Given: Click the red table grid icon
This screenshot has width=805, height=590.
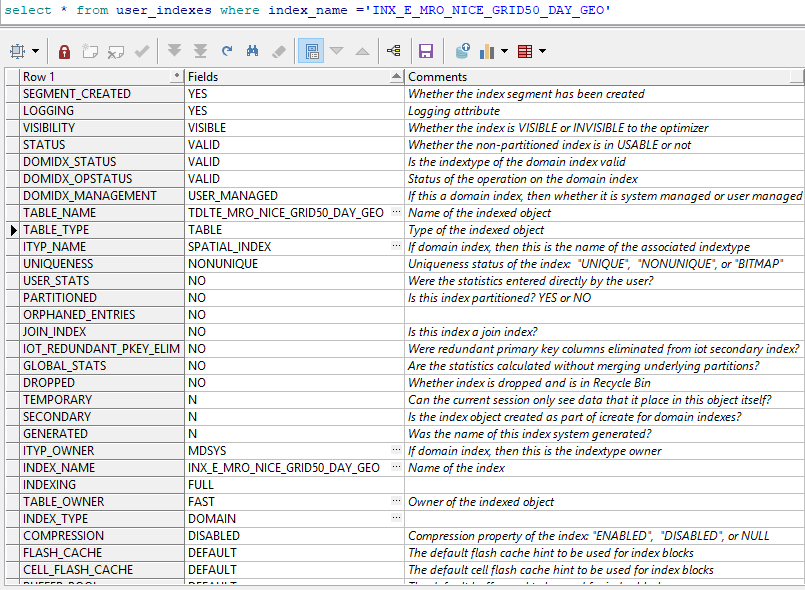Looking at the screenshot, I should click(x=525, y=51).
